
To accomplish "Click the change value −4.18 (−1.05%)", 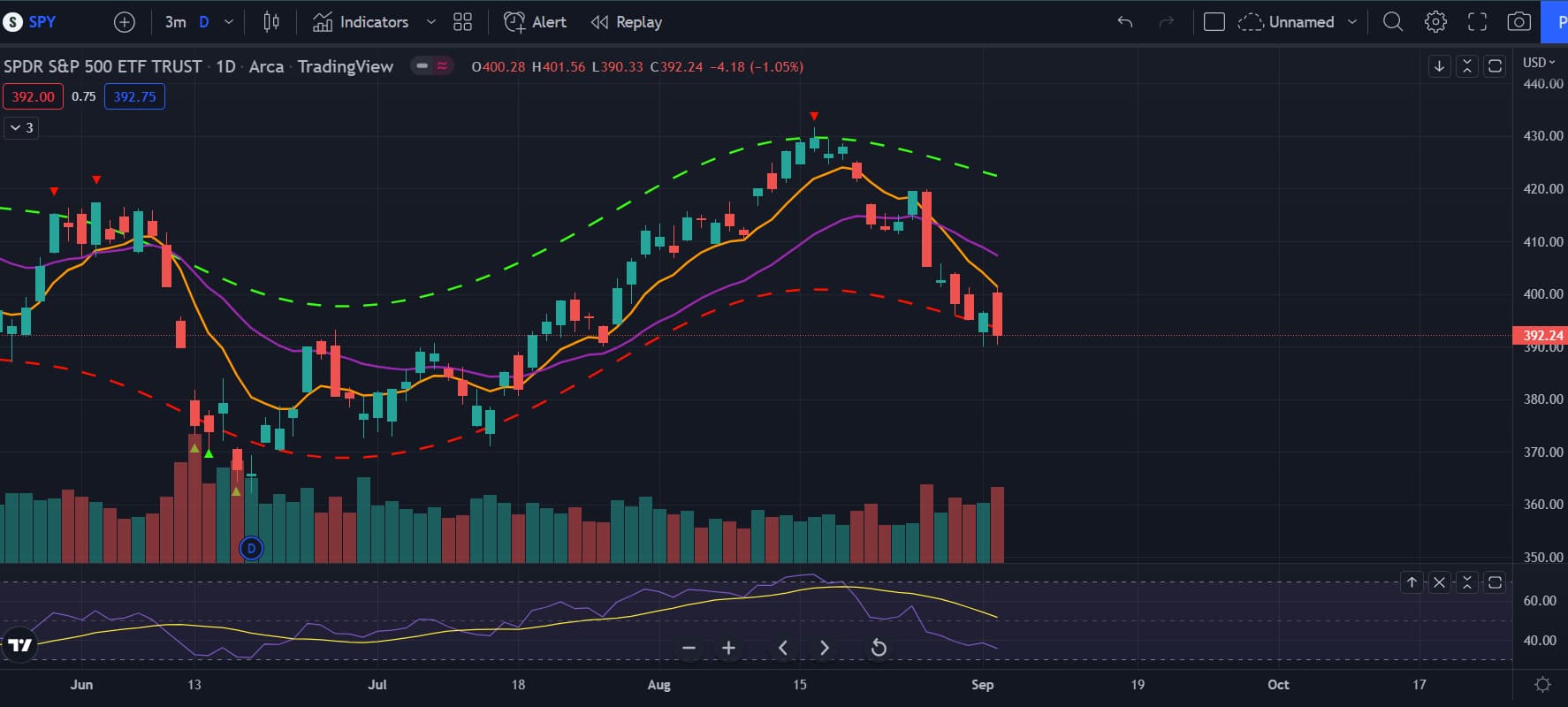I will tap(757, 66).
